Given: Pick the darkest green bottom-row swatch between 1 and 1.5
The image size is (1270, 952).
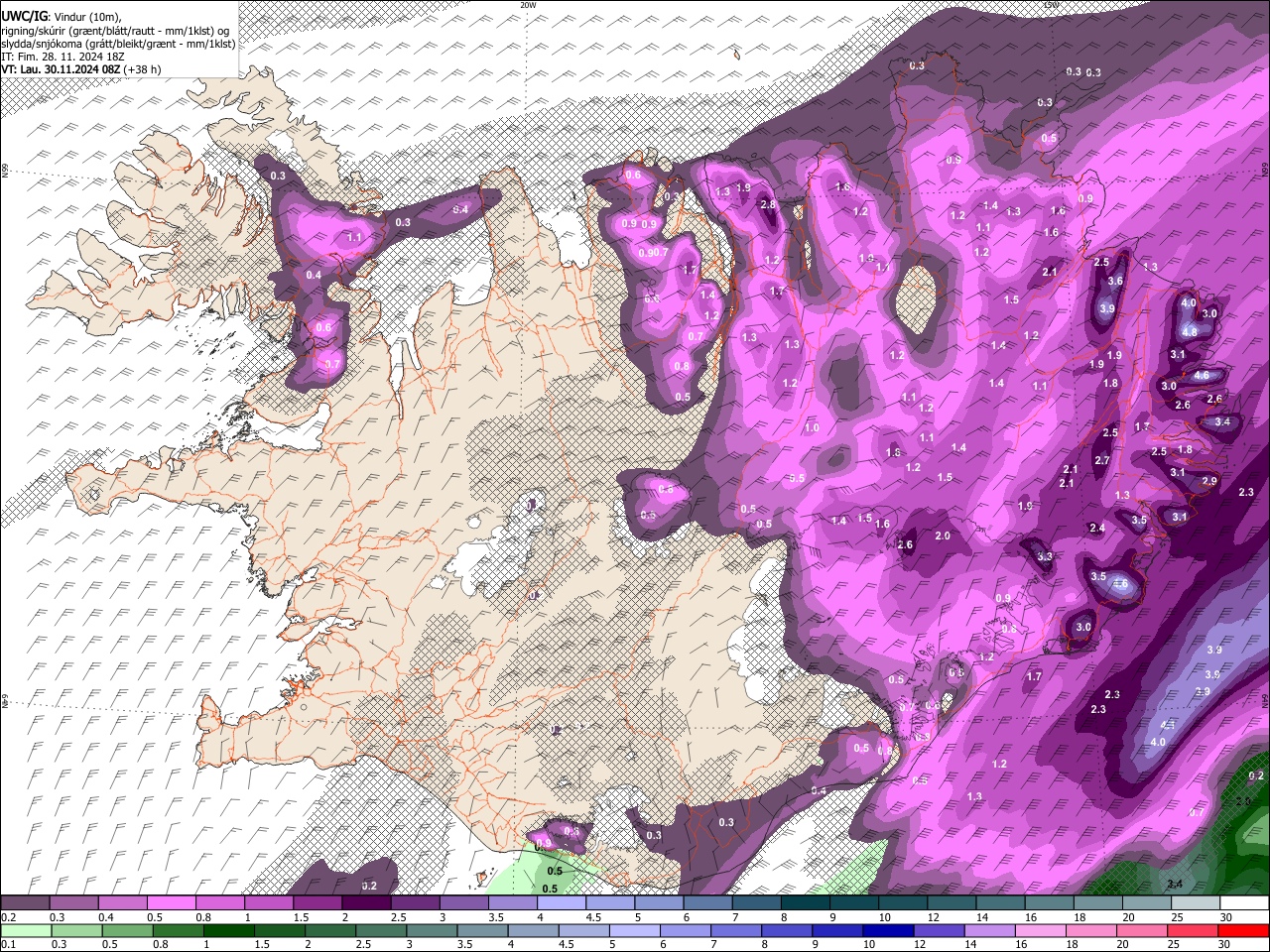Looking at the screenshot, I should pos(228,931).
